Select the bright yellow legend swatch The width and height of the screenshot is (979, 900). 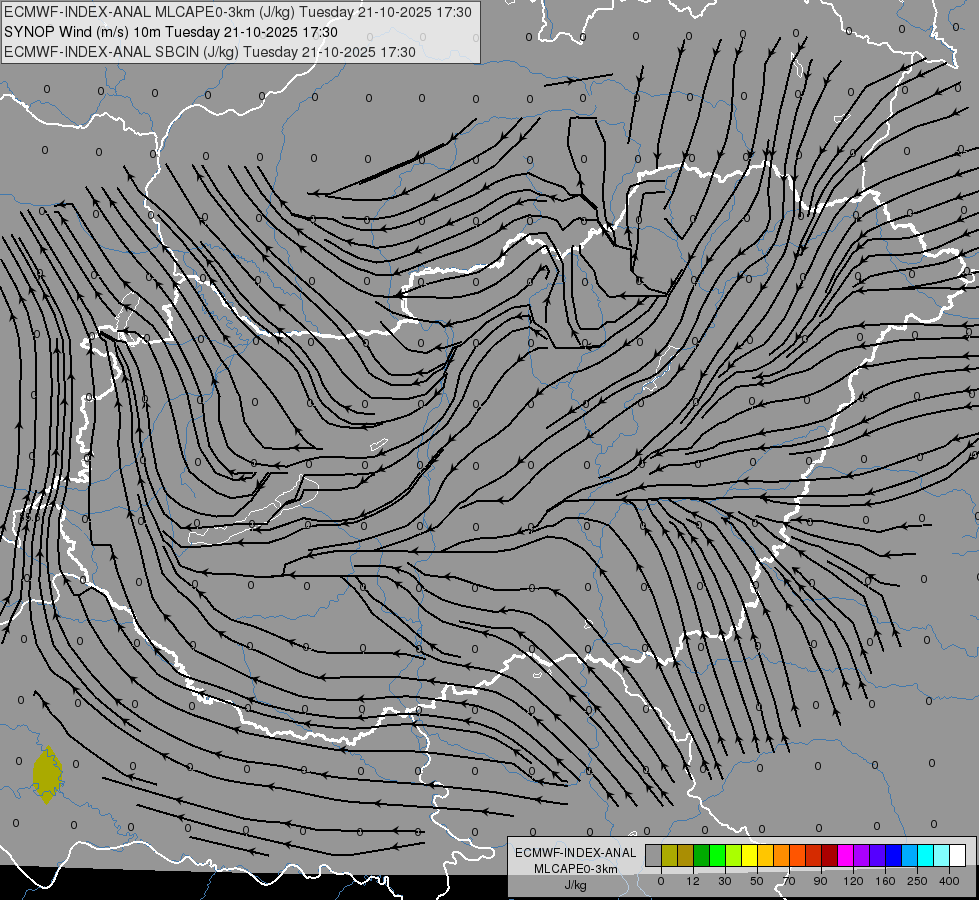[x=750, y=855]
